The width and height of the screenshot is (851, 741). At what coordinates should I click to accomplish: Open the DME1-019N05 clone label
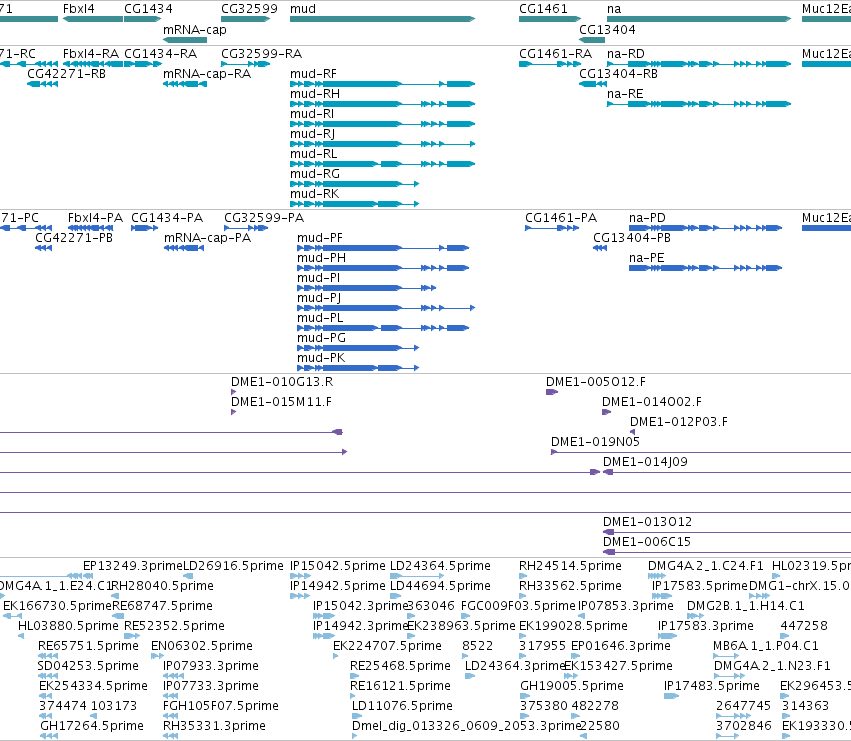[x=595, y=442]
